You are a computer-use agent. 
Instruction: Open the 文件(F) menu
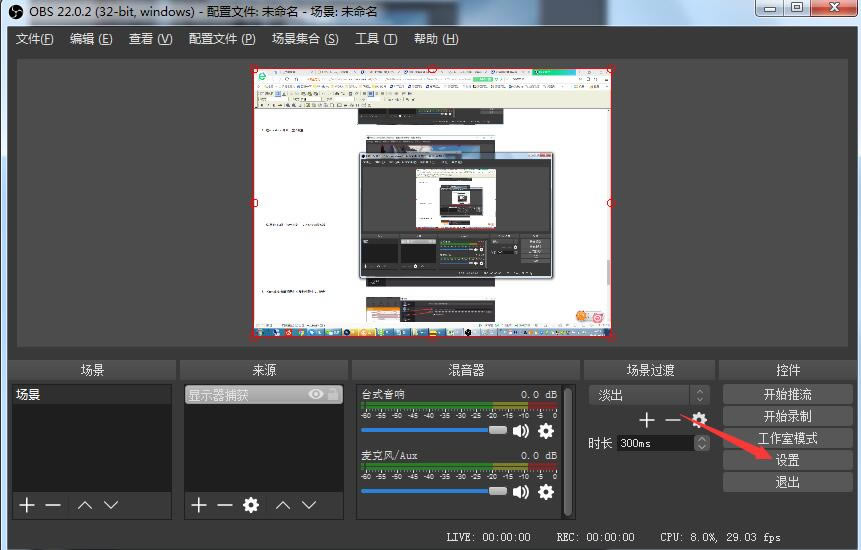pyautogui.click(x=35, y=39)
